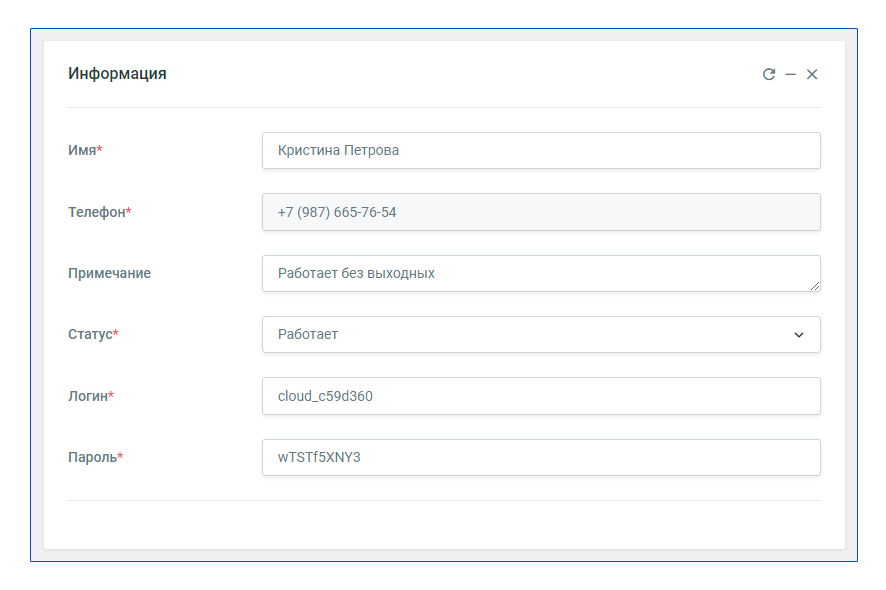Click the Имя field label
The height and width of the screenshot is (590, 886).
85,150
